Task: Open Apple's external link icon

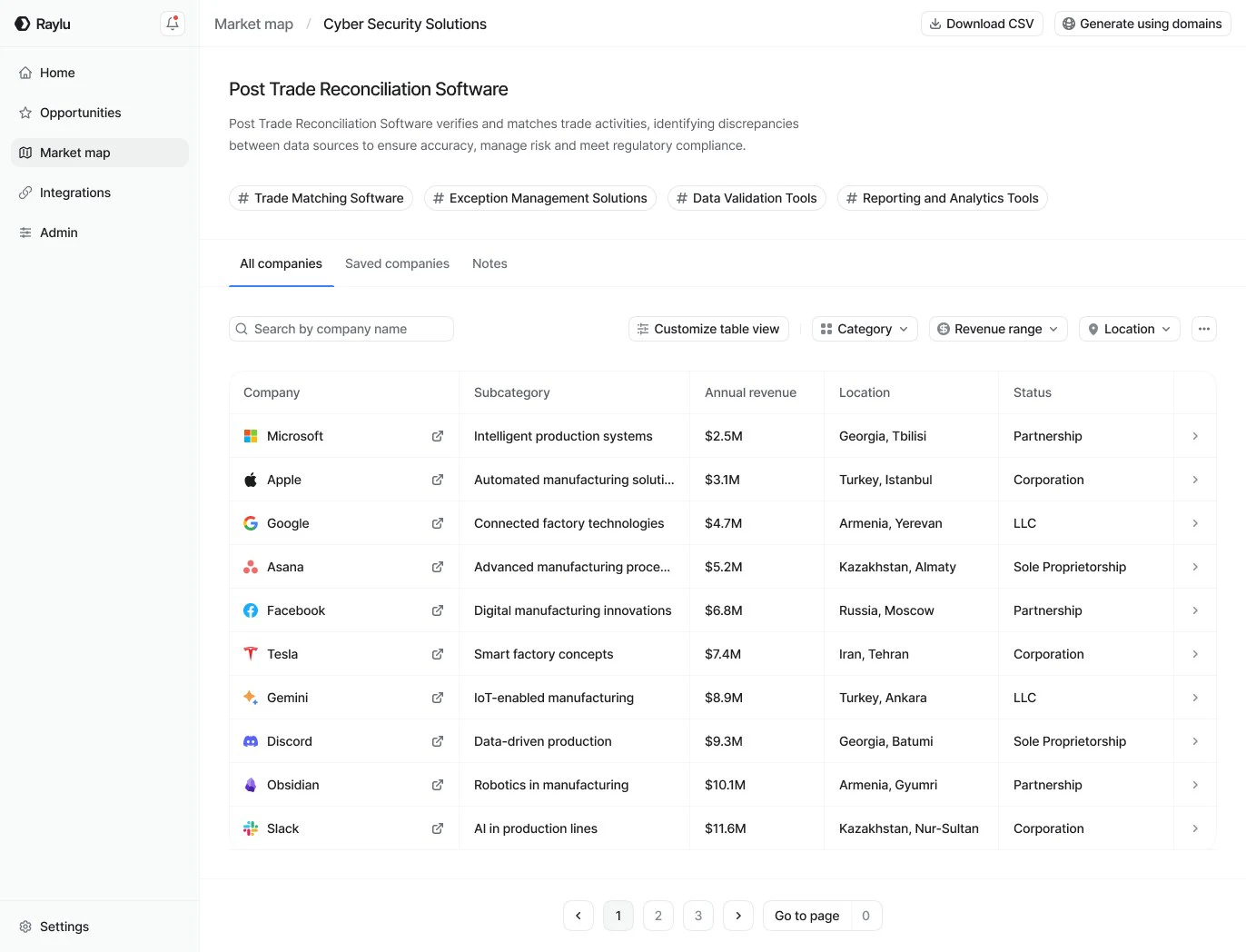Action: pos(438,480)
